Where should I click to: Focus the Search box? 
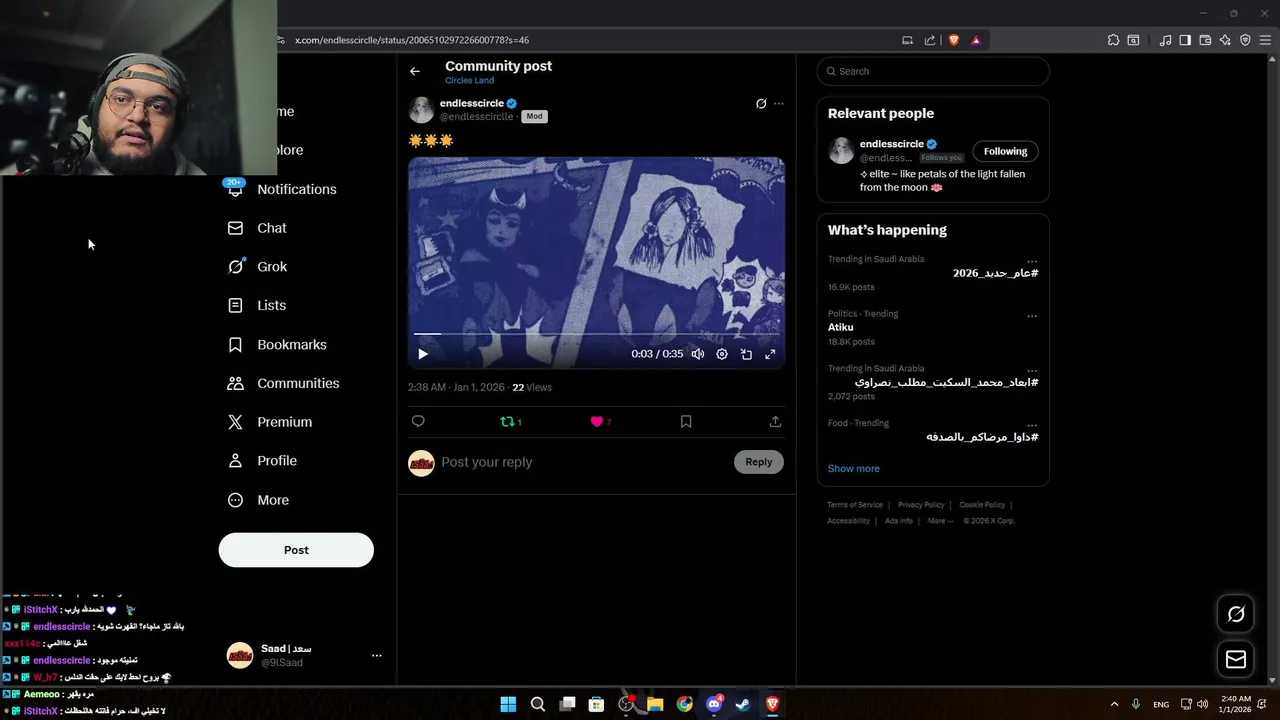pyautogui.click(x=933, y=71)
